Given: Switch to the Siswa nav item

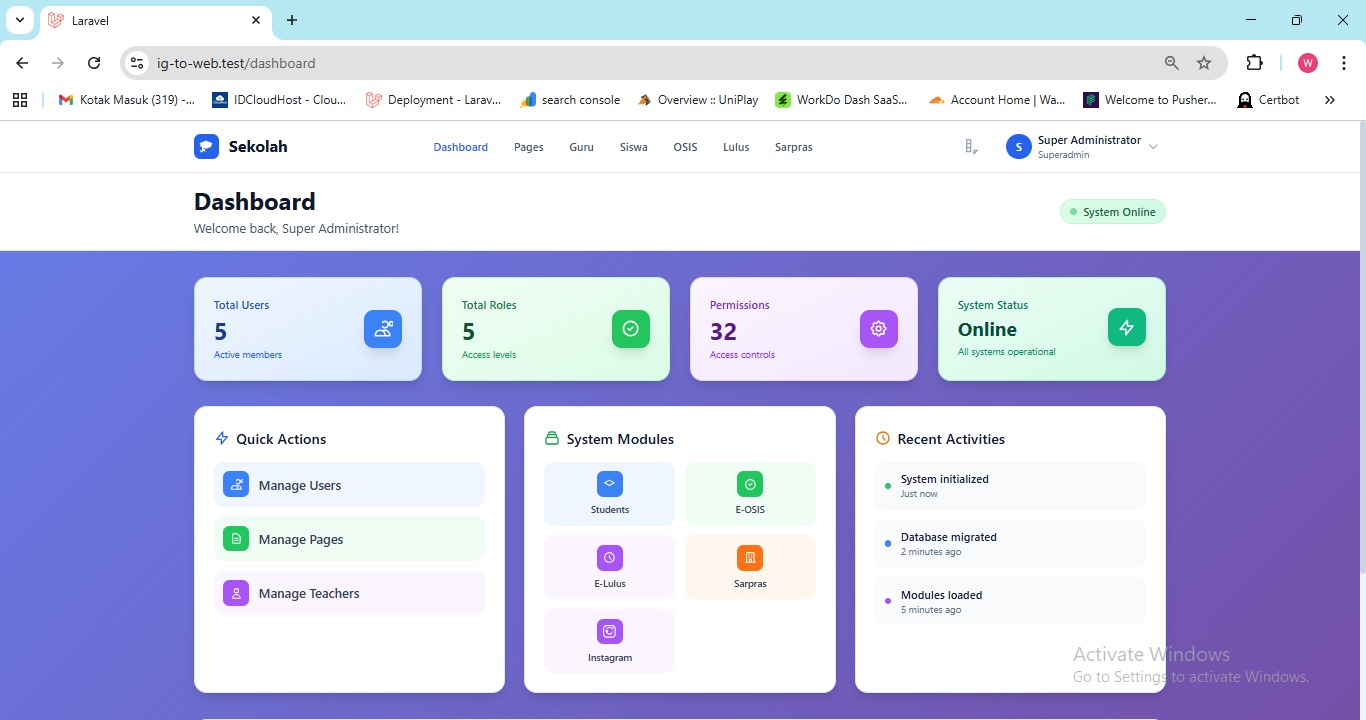Looking at the screenshot, I should 633,147.
